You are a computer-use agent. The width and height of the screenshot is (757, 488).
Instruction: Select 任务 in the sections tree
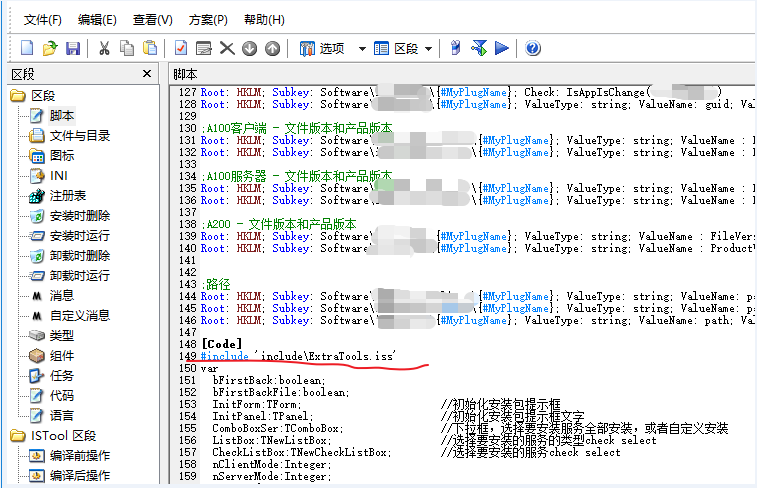click(61, 376)
